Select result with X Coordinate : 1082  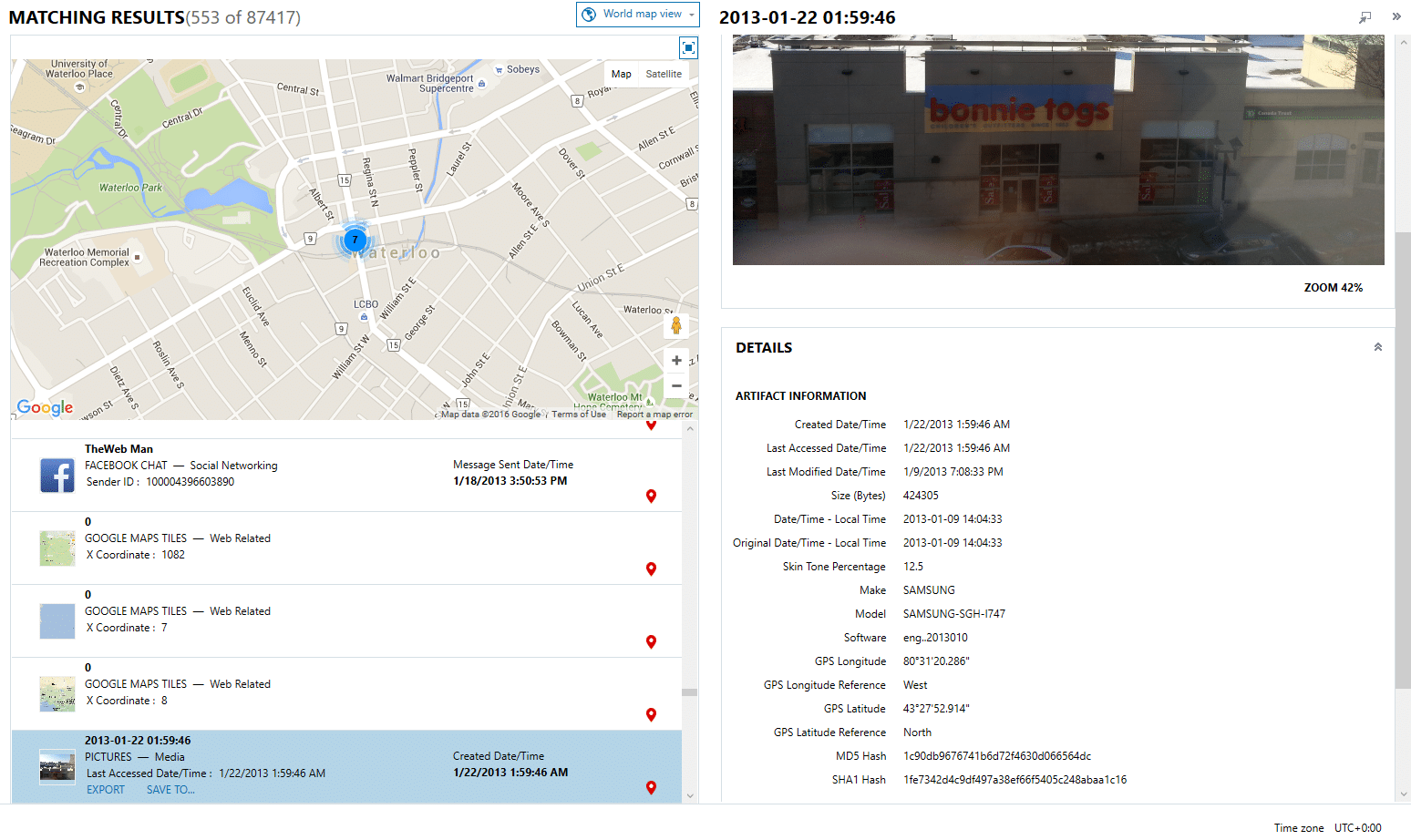tap(346, 548)
